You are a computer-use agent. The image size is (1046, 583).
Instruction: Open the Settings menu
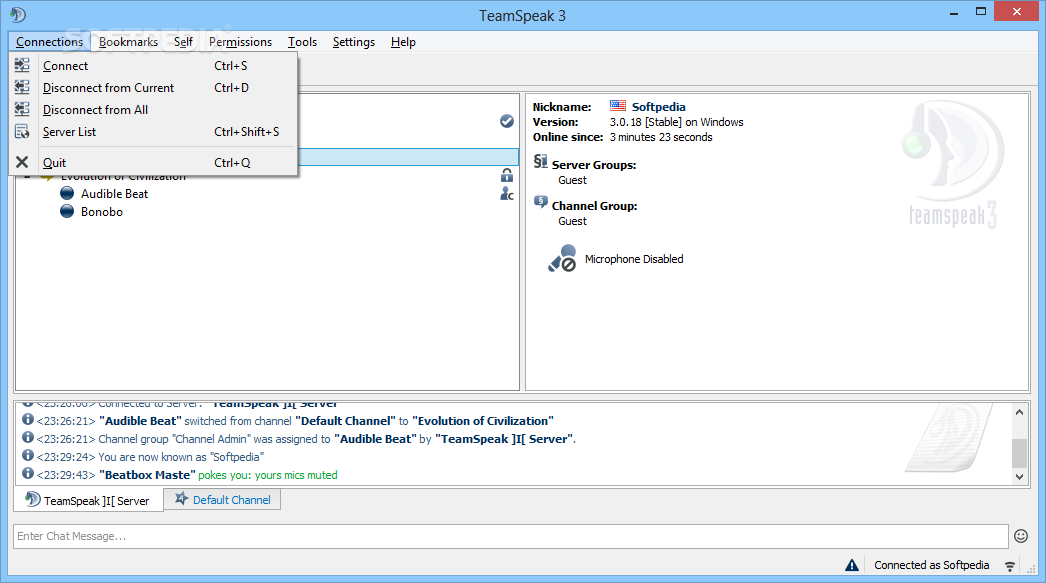coord(354,42)
